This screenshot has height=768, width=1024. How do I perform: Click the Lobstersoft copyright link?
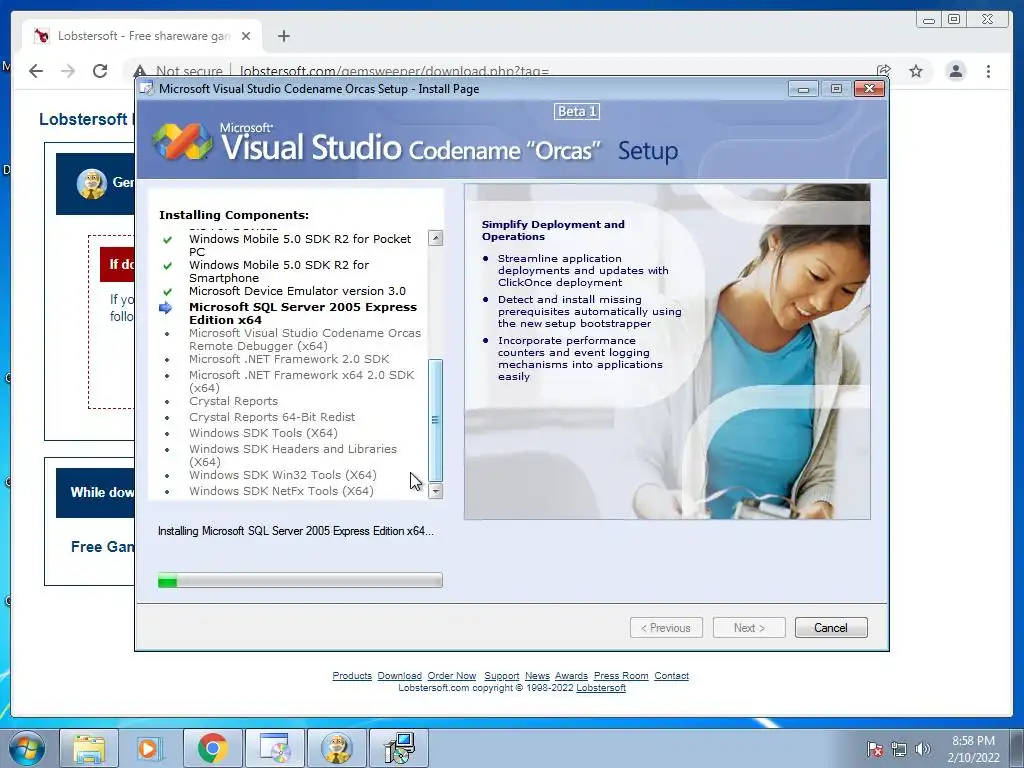click(x=601, y=688)
